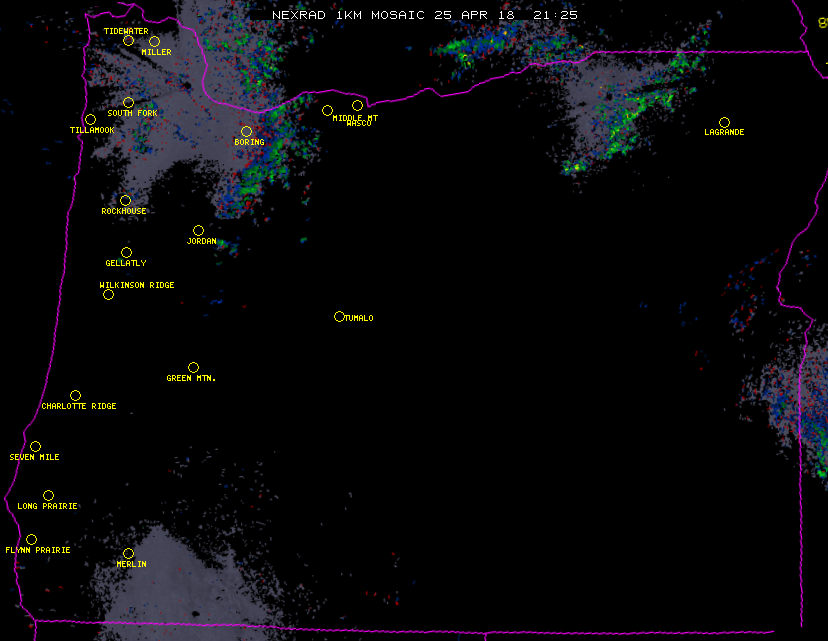Viewport: 828px width, 641px height.
Task: Click the LAGRANDE label text
Action: [x=724, y=133]
